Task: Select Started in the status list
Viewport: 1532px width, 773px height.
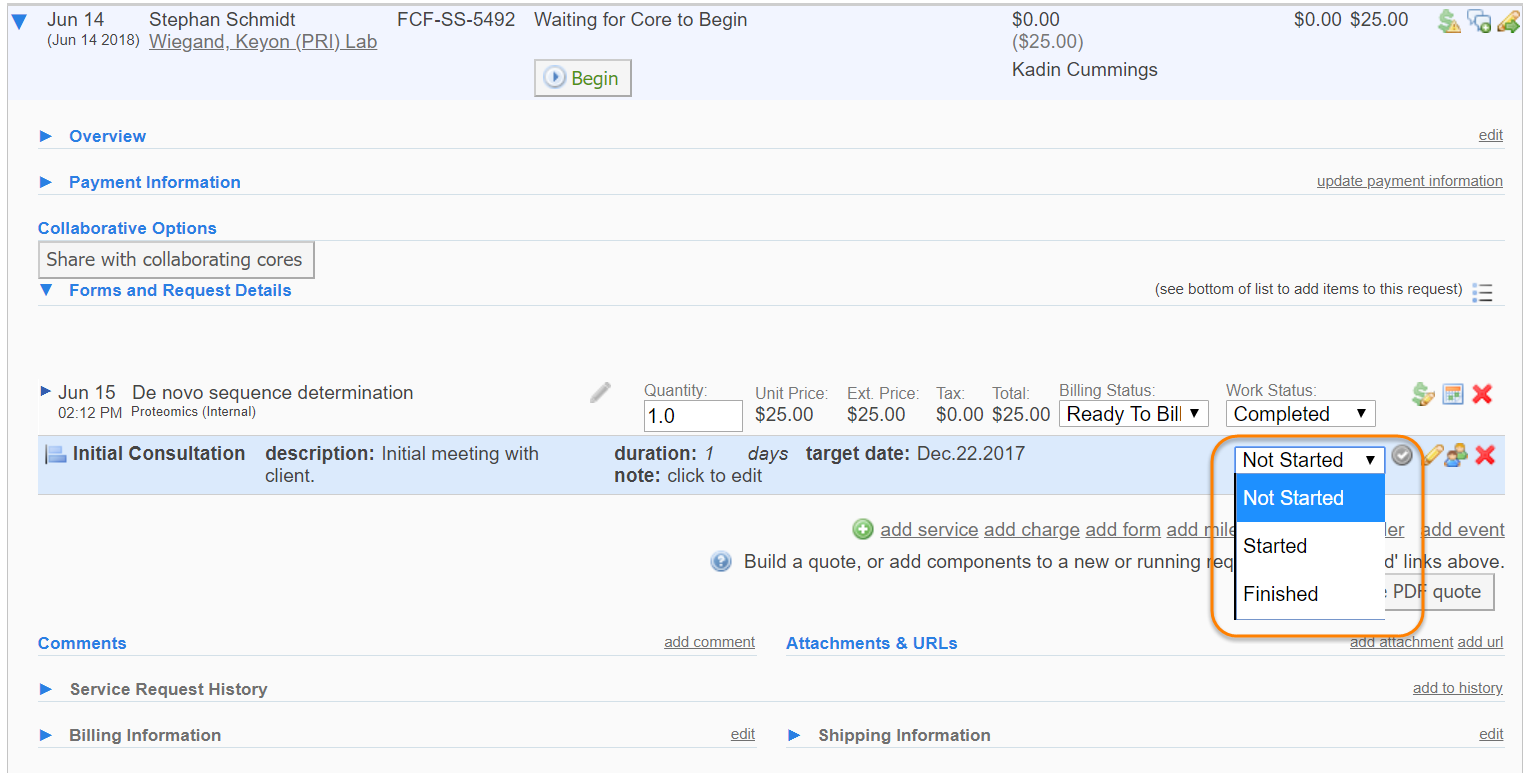Action: click(x=1275, y=546)
